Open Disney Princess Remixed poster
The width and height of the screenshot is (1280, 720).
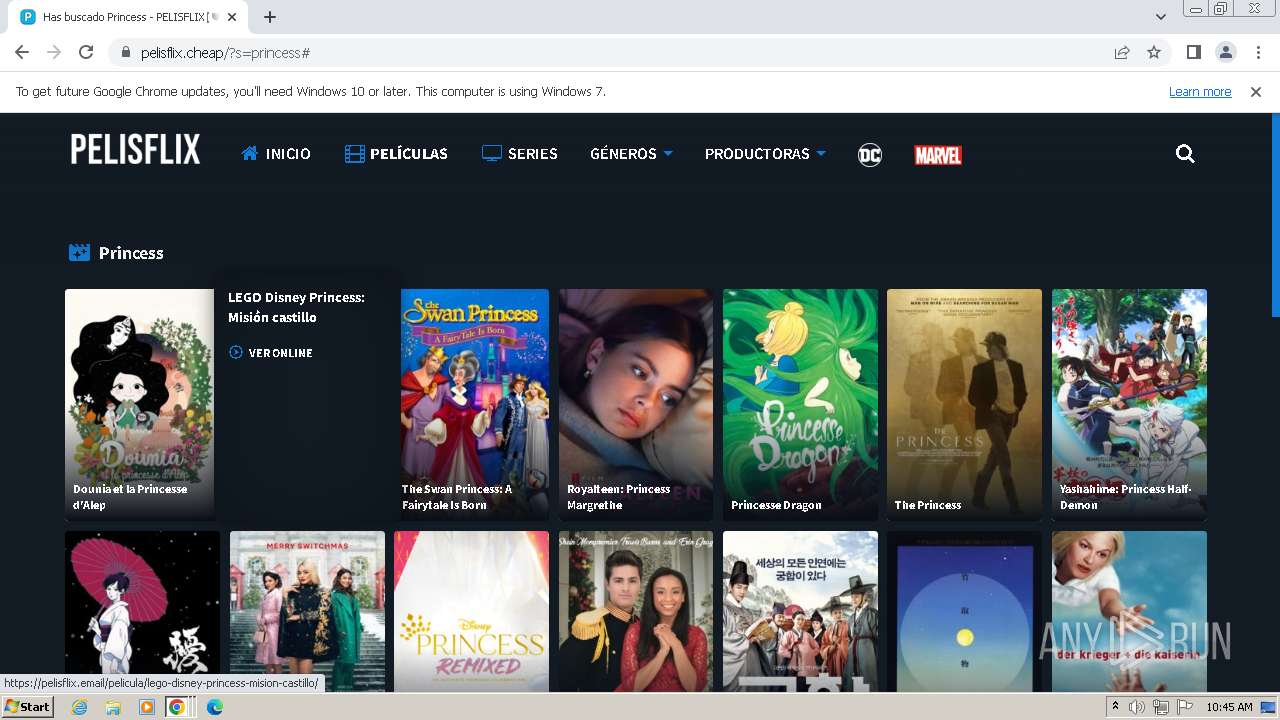pyautogui.click(x=471, y=611)
